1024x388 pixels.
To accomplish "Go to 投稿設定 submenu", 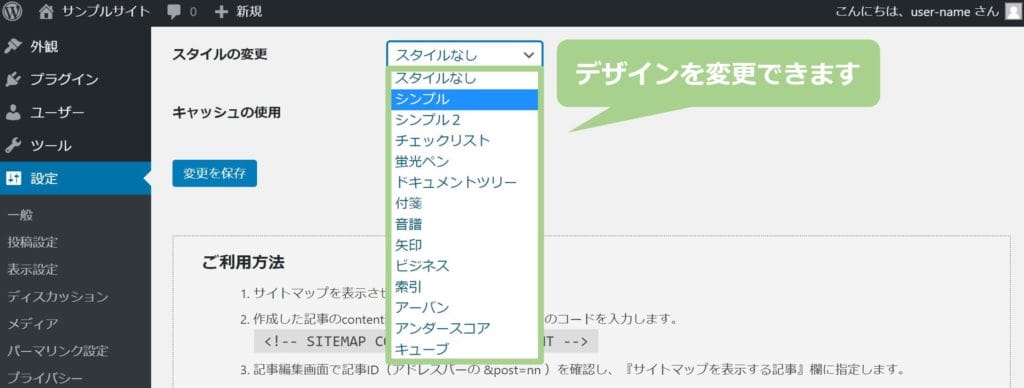I will click(33, 242).
